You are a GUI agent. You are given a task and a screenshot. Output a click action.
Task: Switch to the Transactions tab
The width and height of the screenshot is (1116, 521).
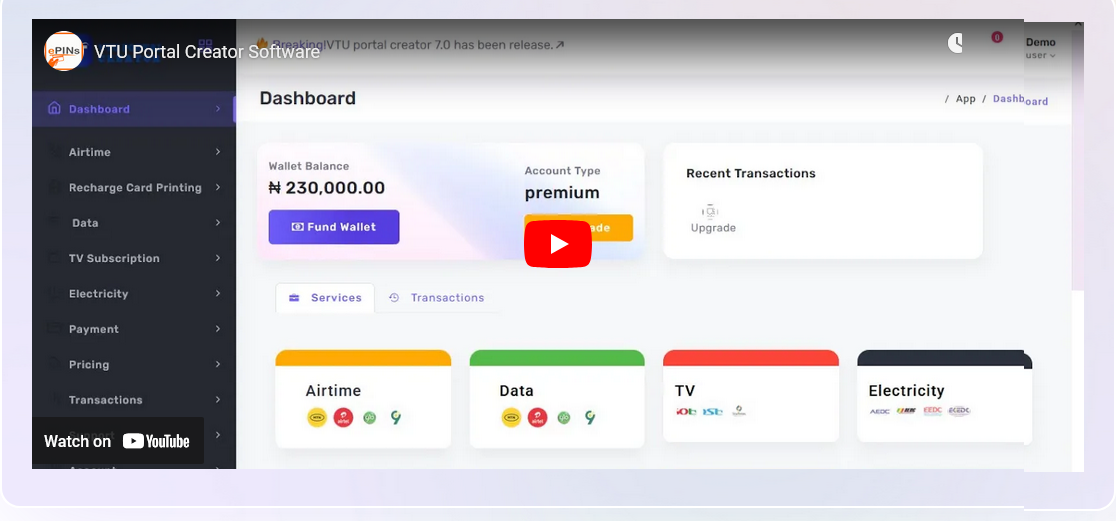pos(437,298)
